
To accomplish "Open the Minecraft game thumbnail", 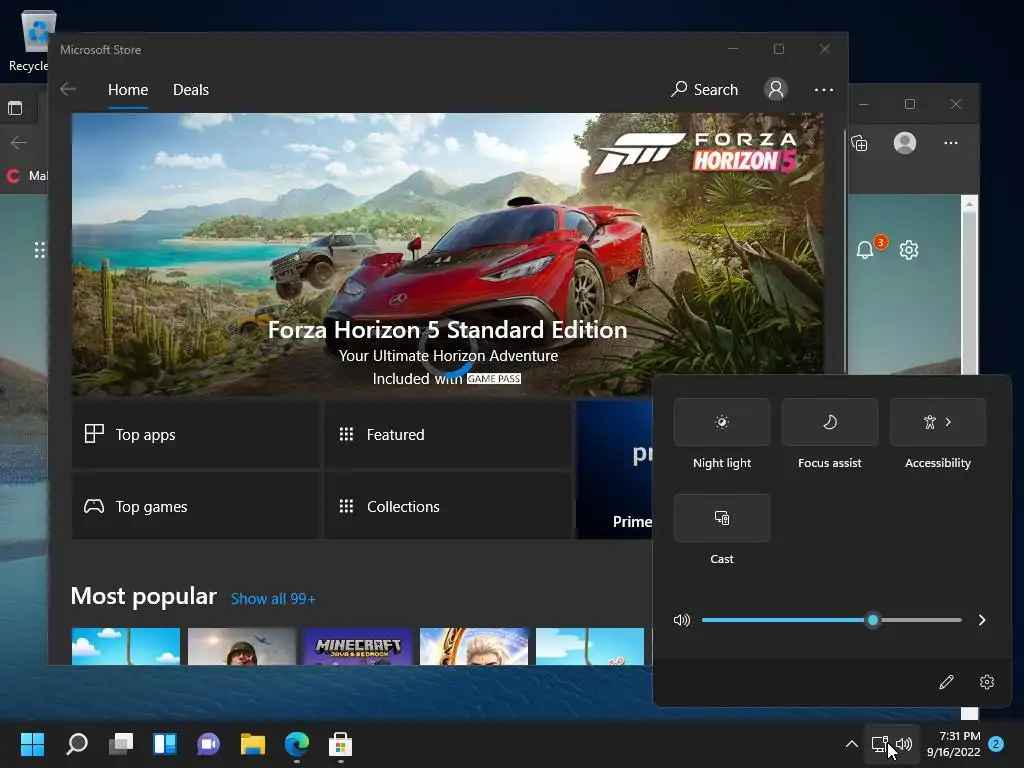I will tap(358, 647).
